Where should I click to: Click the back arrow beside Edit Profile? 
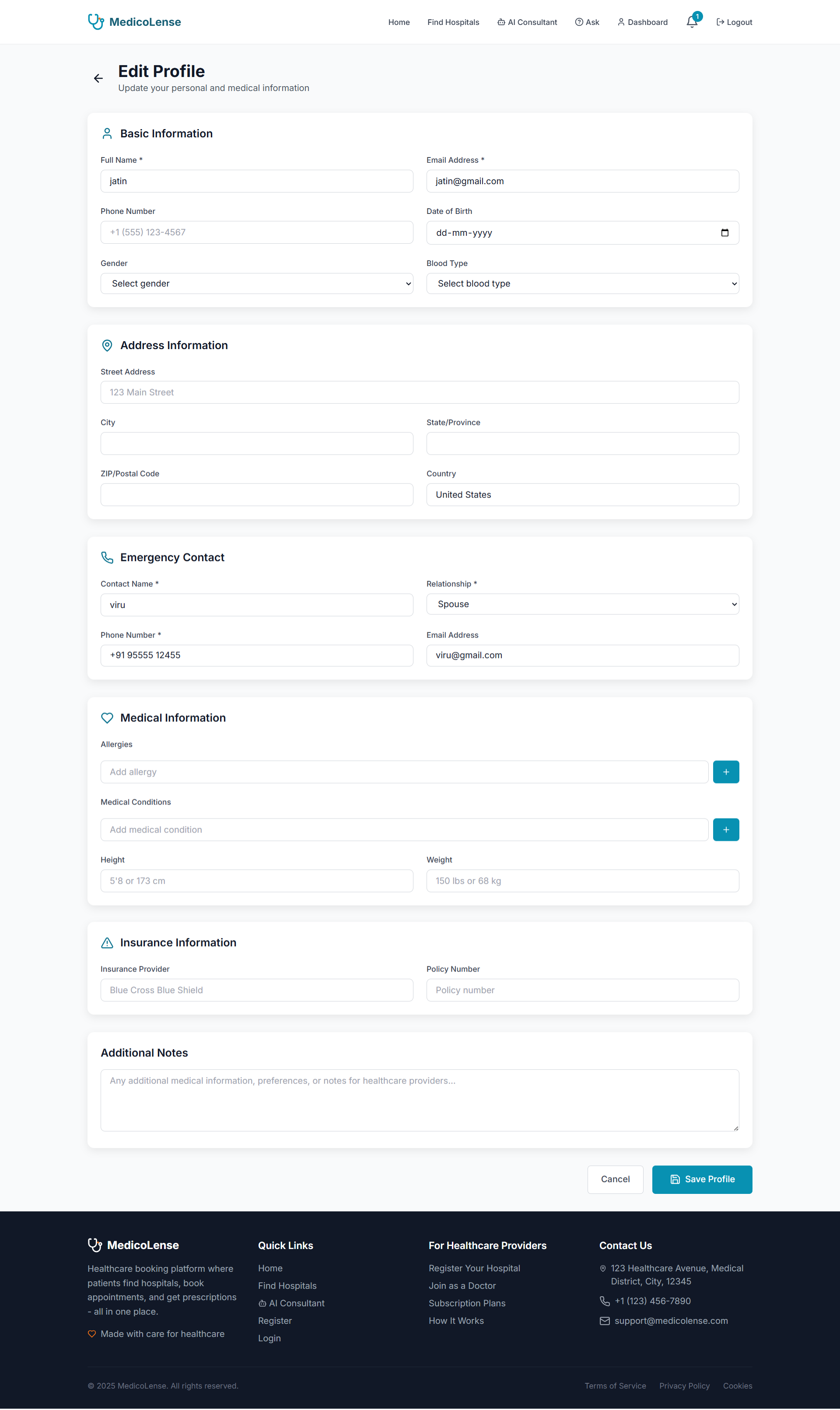(x=98, y=78)
